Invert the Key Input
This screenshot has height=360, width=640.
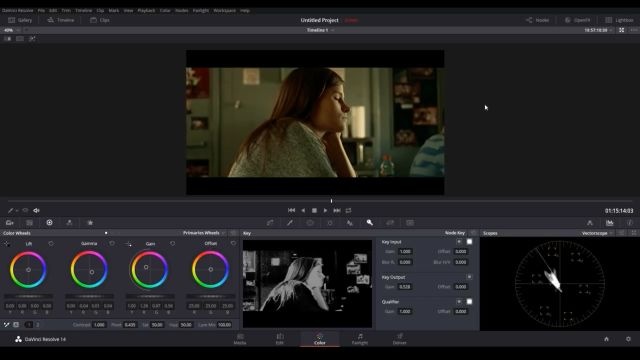coord(459,242)
